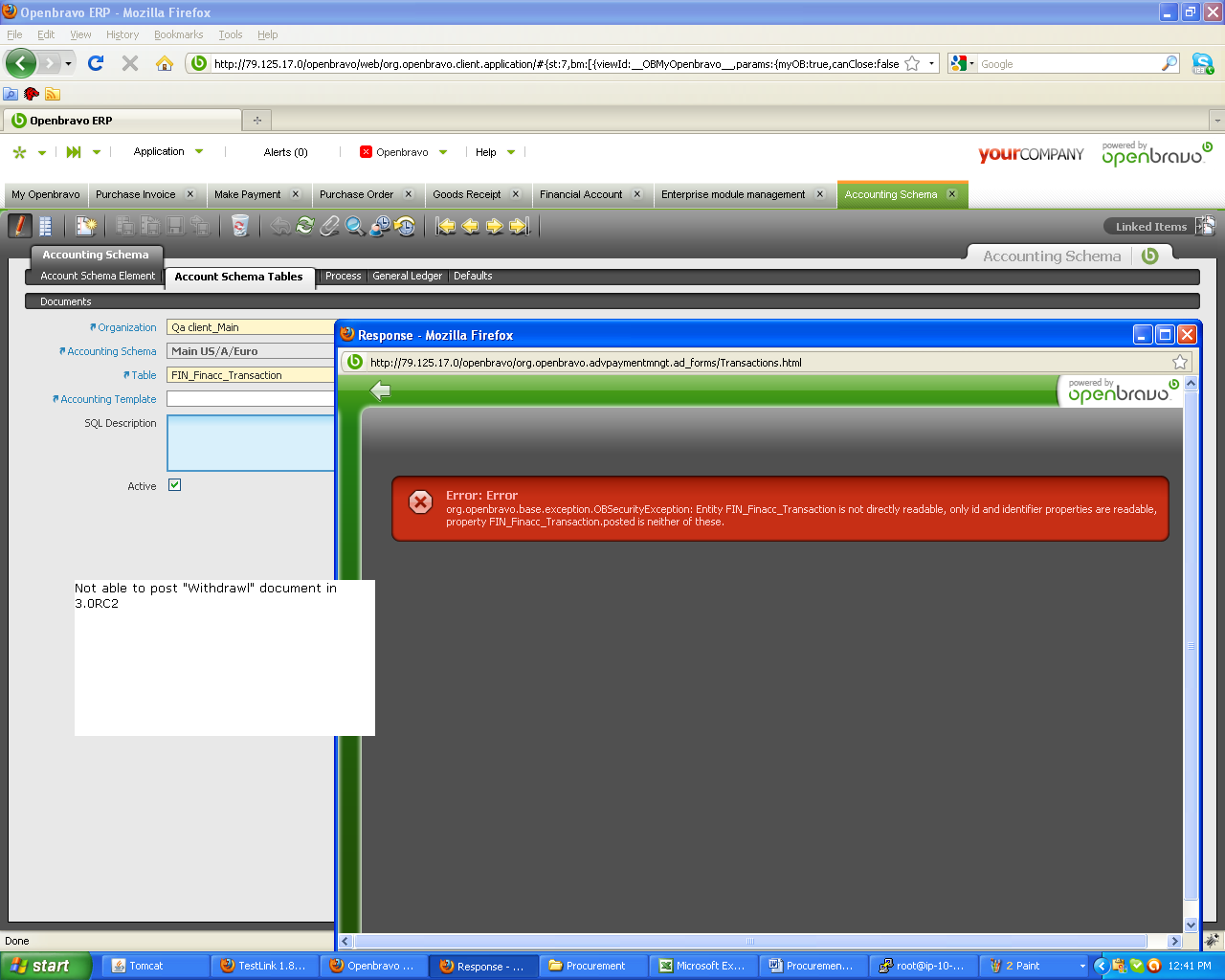Open the Firefox back history dropdown arrow
This screenshot has width=1225, height=980.
pos(68,63)
